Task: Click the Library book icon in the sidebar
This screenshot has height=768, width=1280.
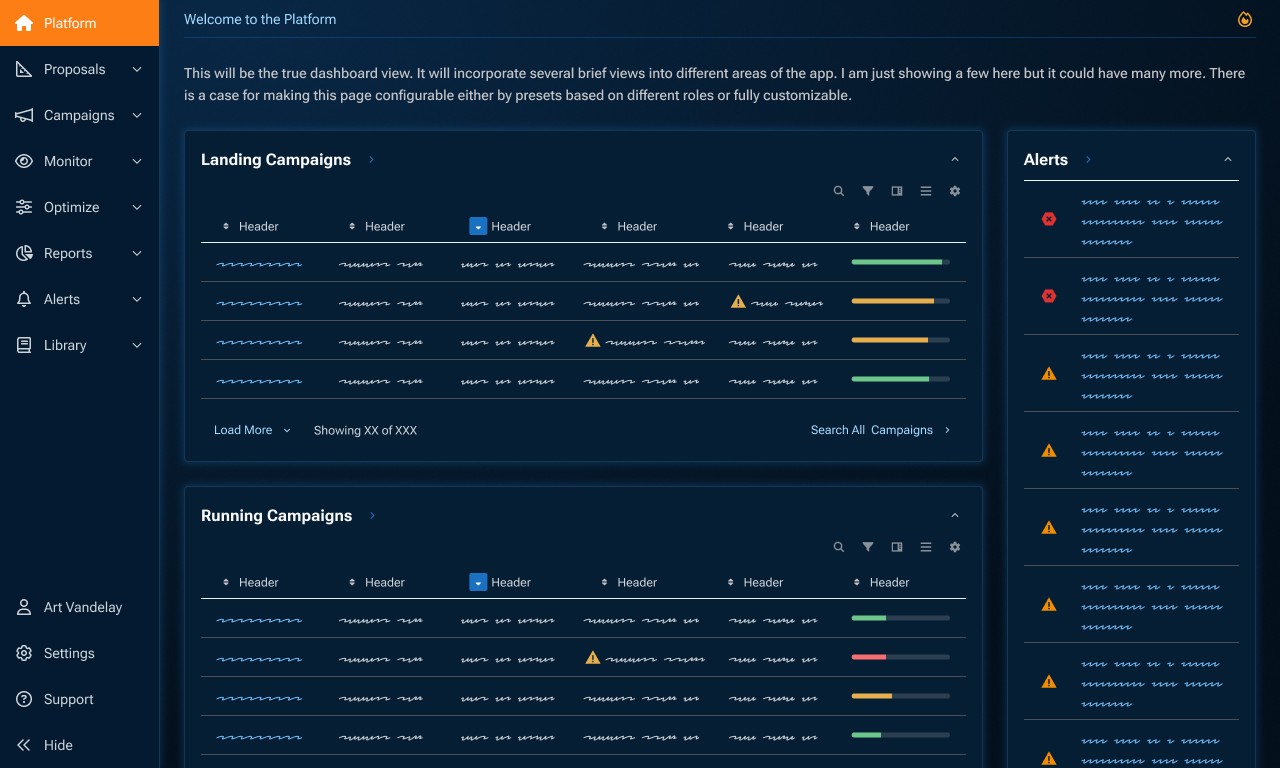Action: 24,345
